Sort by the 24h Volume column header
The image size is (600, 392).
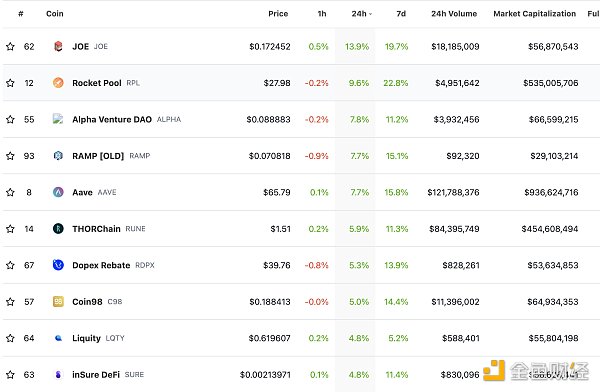(454, 14)
